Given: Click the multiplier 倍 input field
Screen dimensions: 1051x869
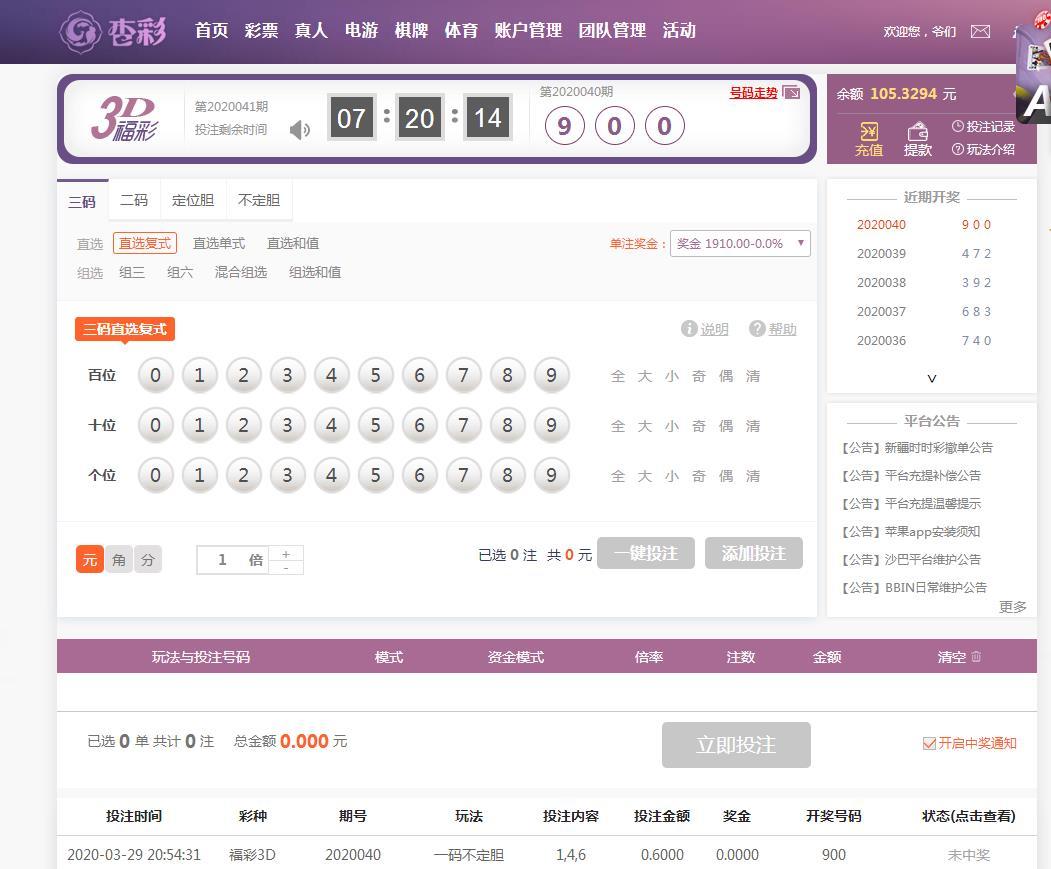Looking at the screenshot, I should click(223, 560).
